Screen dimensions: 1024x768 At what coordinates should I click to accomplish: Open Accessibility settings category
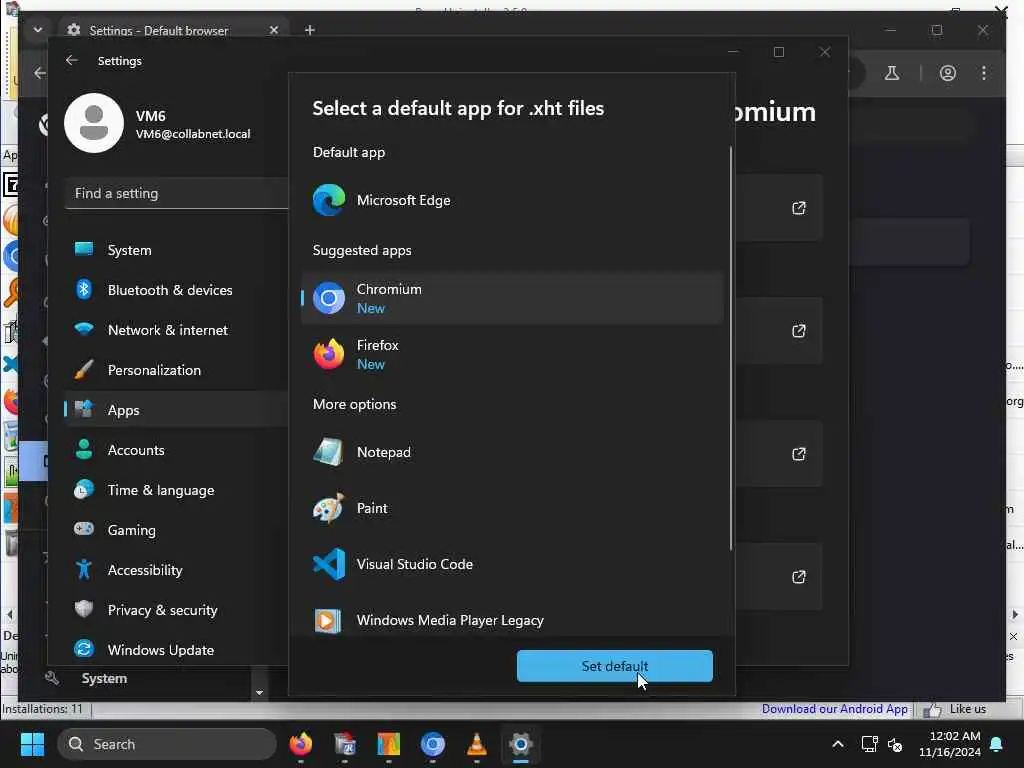[176, 569]
